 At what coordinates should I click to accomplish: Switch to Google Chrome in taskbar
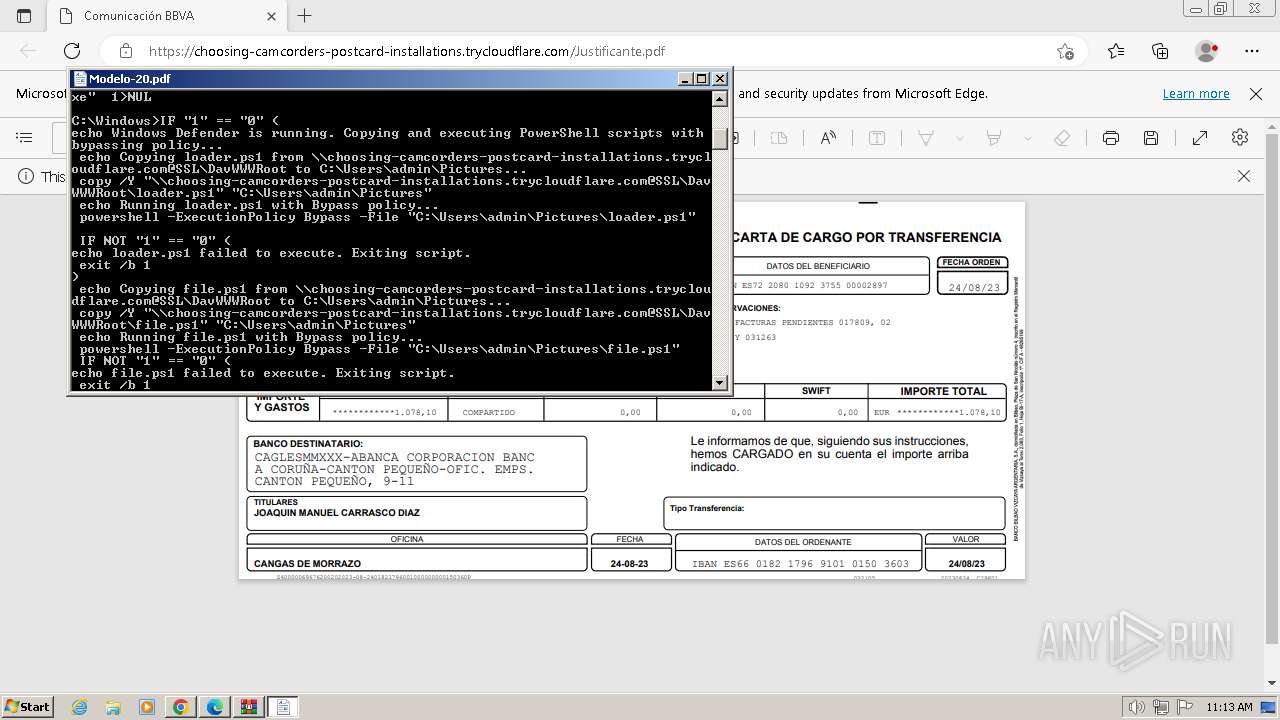coord(181,707)
